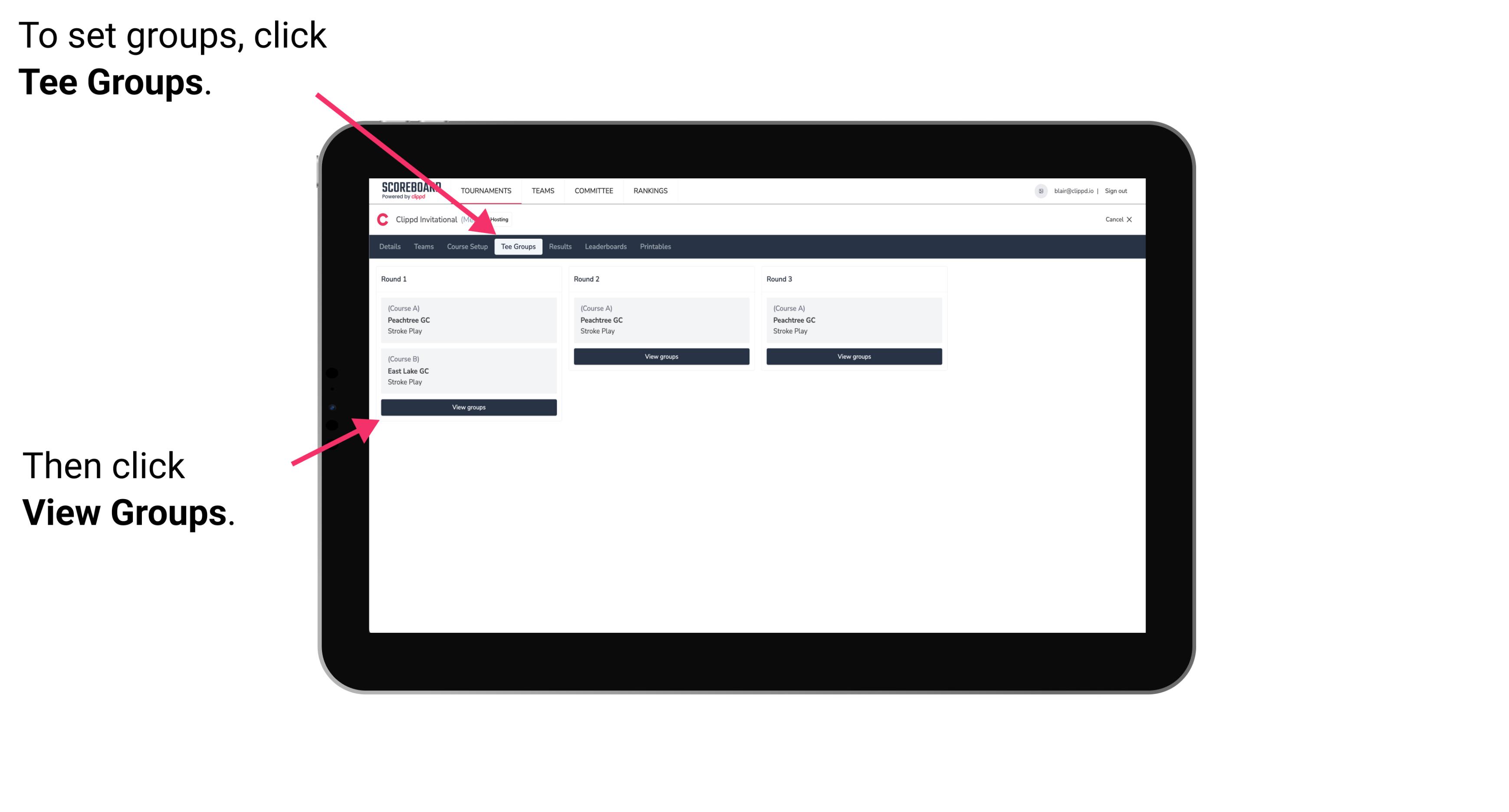The image size is (1509, 812).
Task: Click the Leaderboards tab
Action: point(604,247)
